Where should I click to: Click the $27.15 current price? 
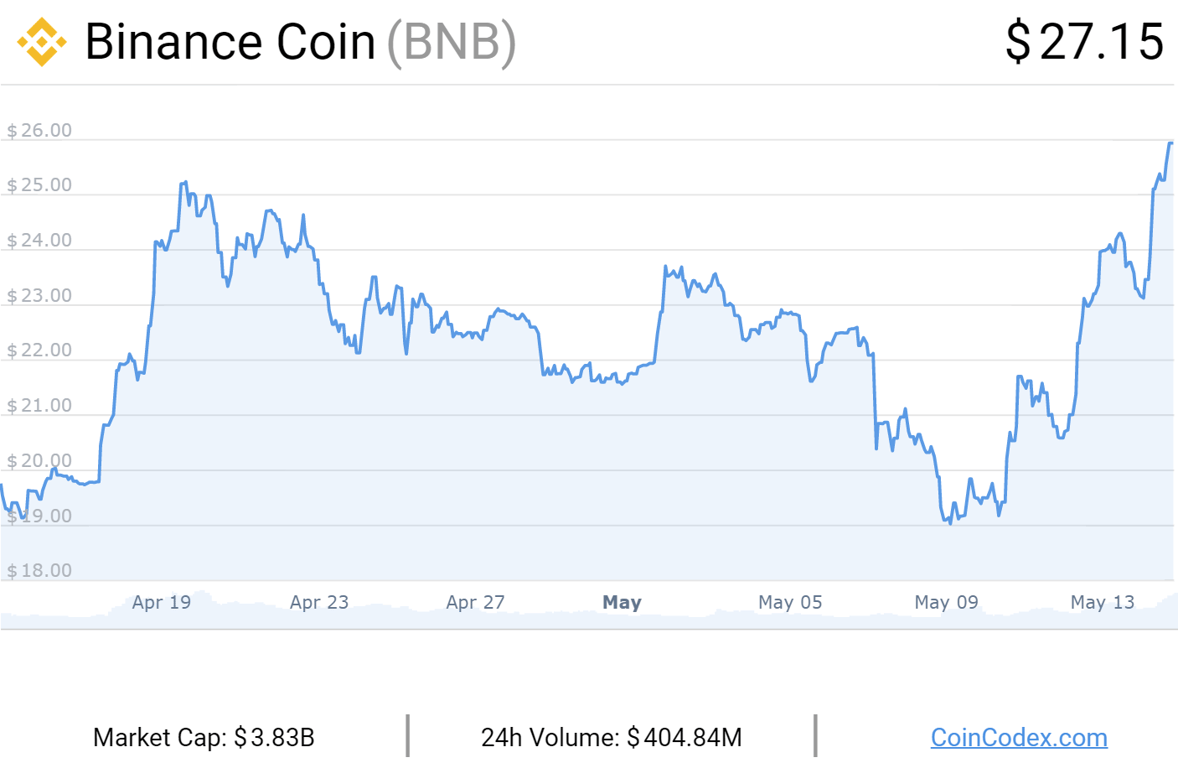tap(1085, 42)
